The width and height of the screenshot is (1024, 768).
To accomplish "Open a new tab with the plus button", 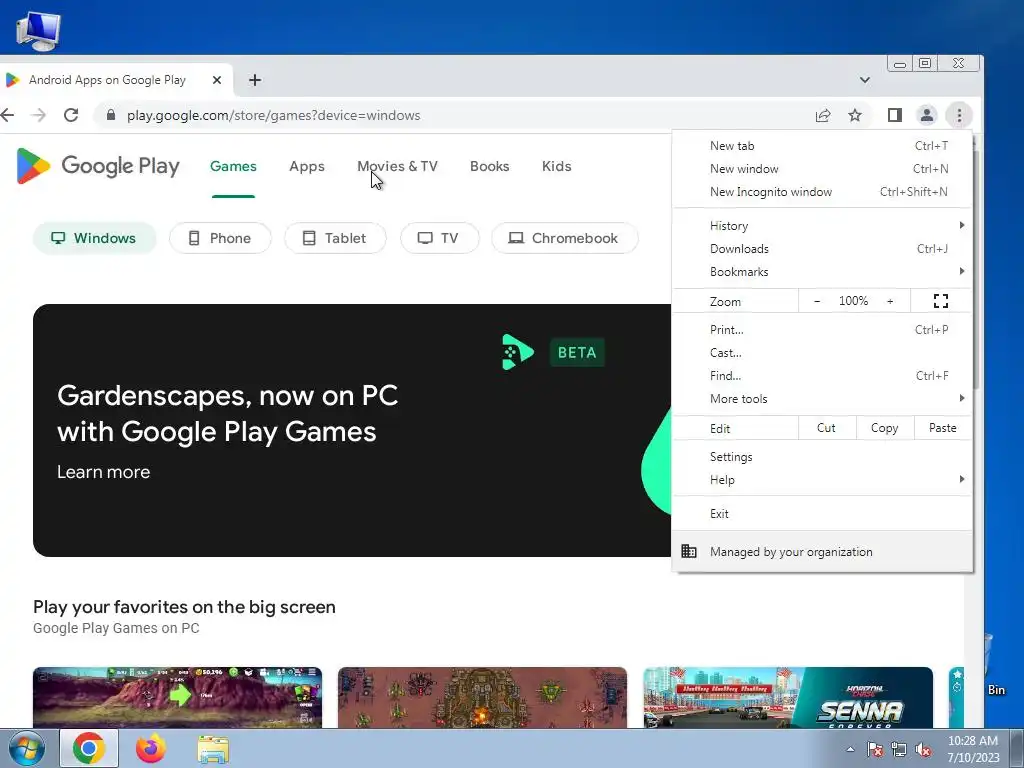I will click(x=255, y=80).
